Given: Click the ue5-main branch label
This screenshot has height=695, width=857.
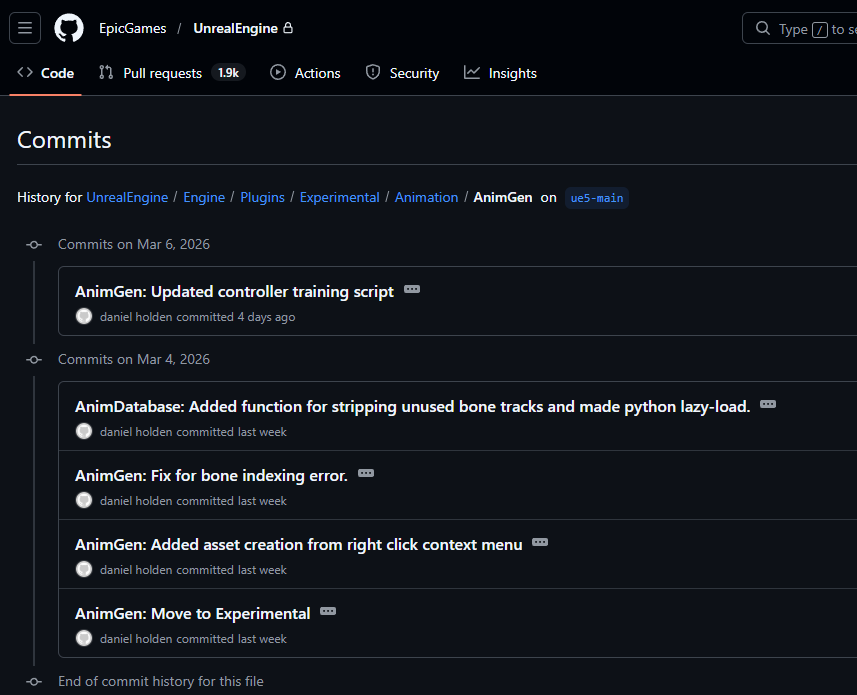Looking at the screenshot, I should (x=597, y=198).
